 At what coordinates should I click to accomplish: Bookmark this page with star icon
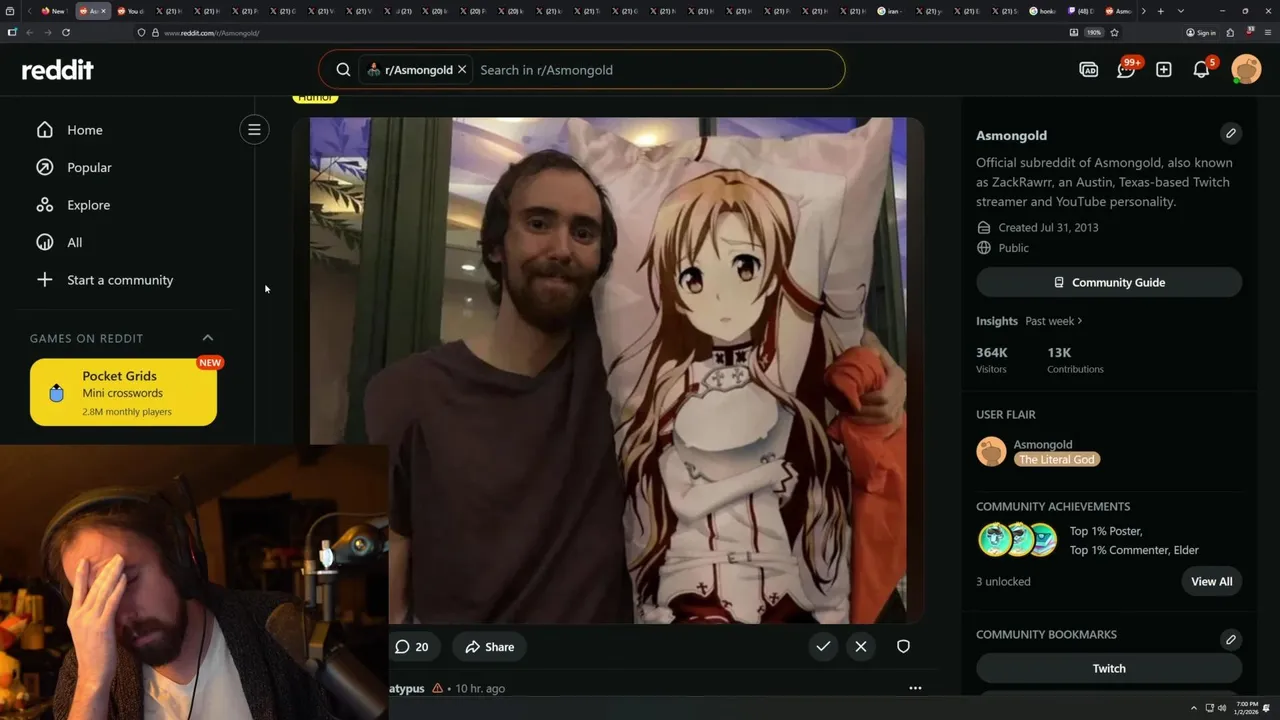1114,32
